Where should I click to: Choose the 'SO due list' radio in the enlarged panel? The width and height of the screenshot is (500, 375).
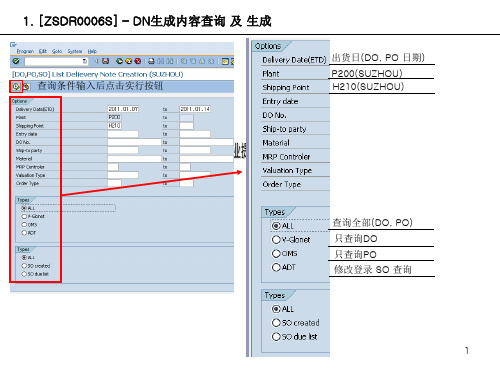click(x=276, y=337)
